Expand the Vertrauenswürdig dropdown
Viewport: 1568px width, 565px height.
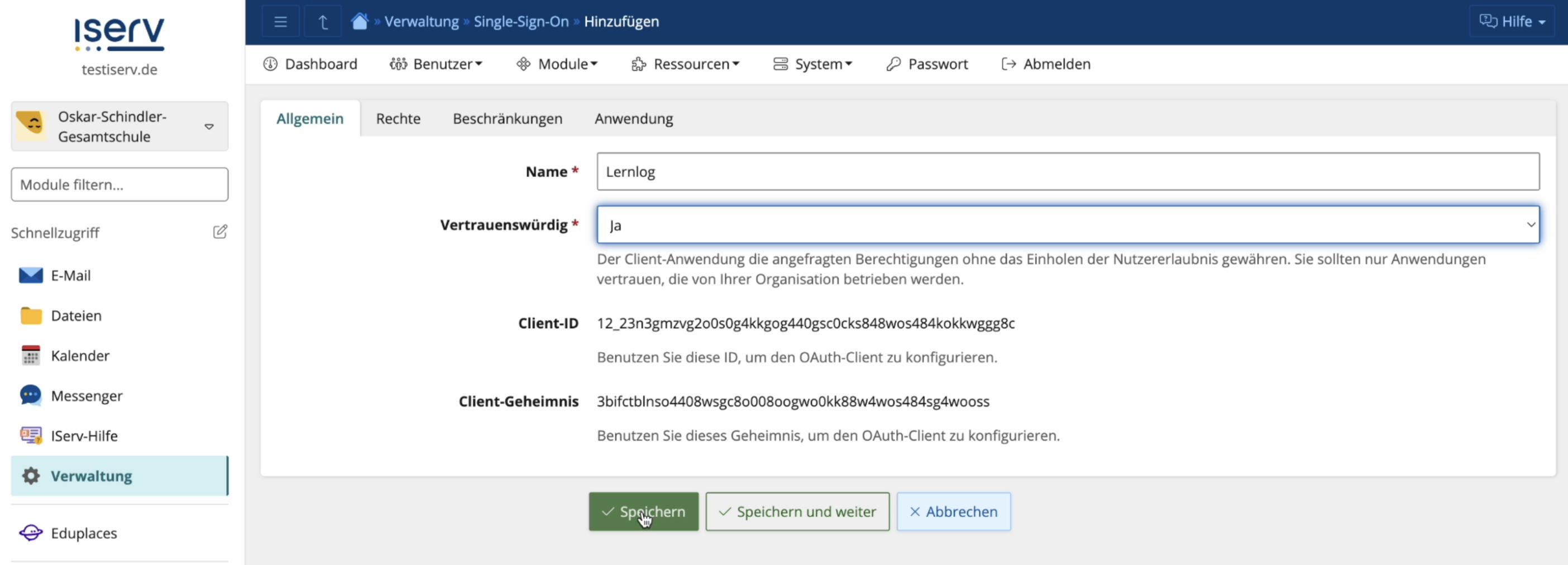pyautogui.click(x=1068, y=224)
